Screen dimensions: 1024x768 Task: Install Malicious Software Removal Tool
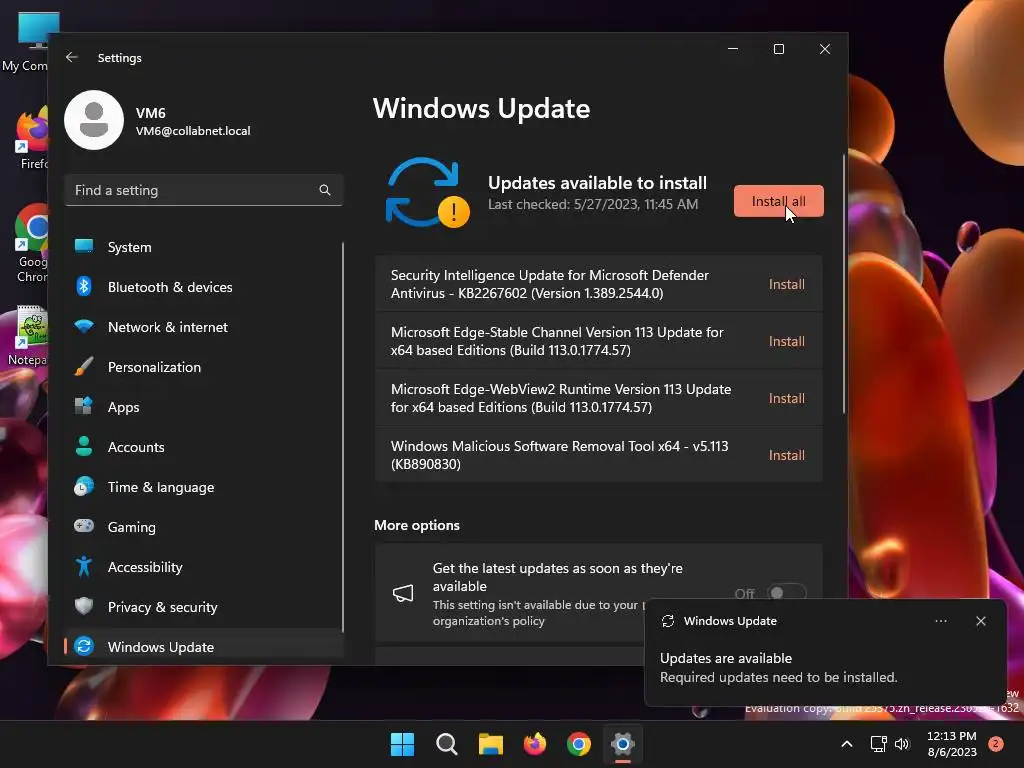pyautogui.click(x=786, y=455)
